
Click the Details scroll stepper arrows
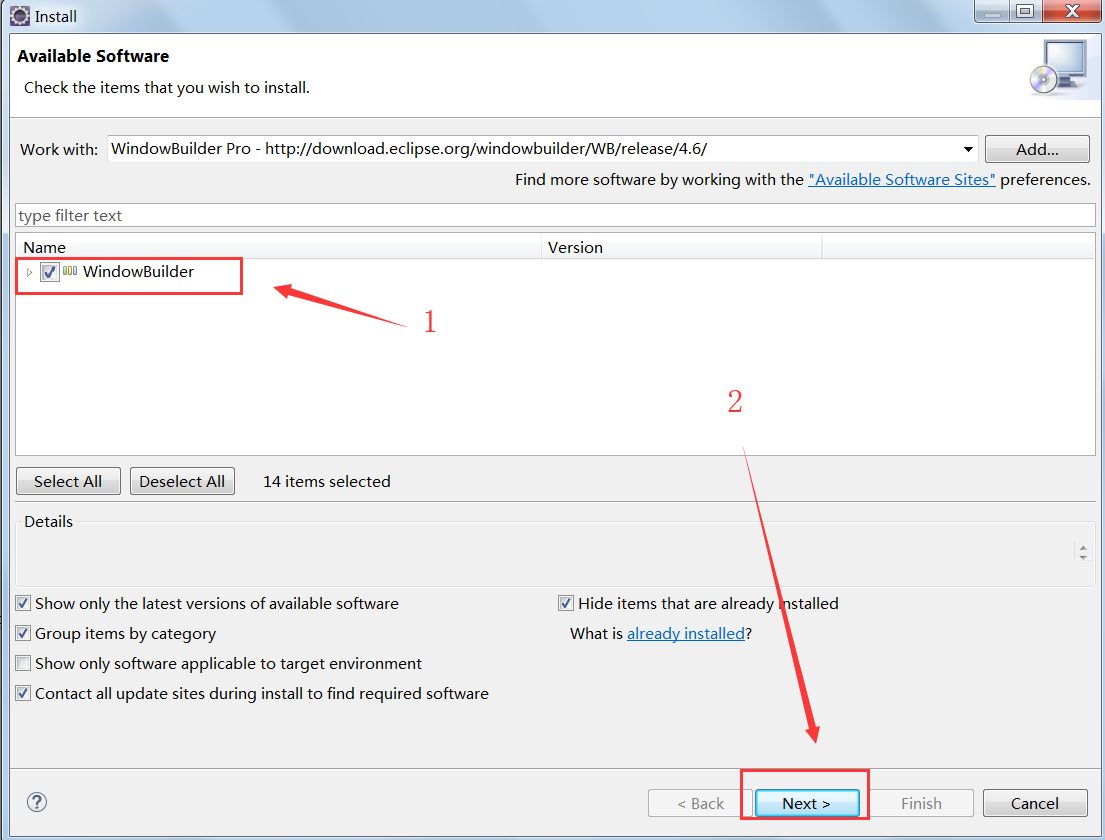1082,552
